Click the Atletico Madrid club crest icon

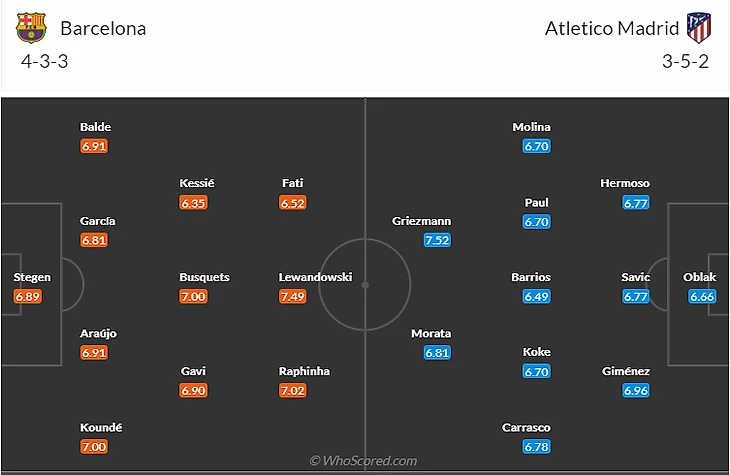(x=697, y=28)
